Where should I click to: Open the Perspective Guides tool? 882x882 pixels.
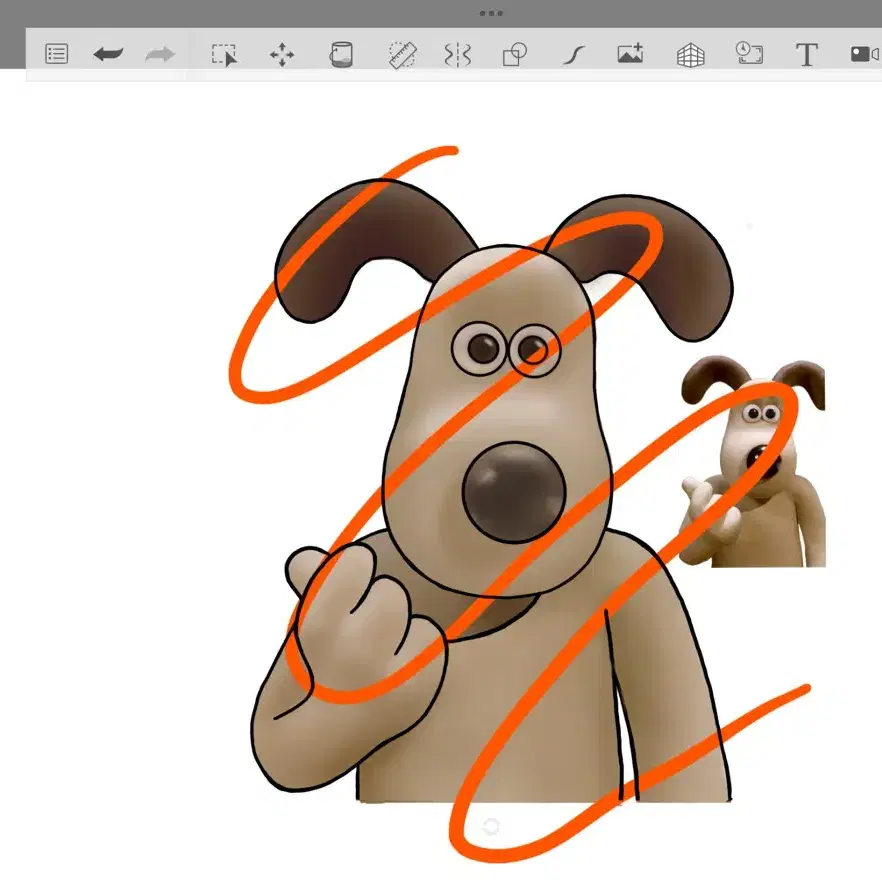pyautogui.click(x=691, y=55)
